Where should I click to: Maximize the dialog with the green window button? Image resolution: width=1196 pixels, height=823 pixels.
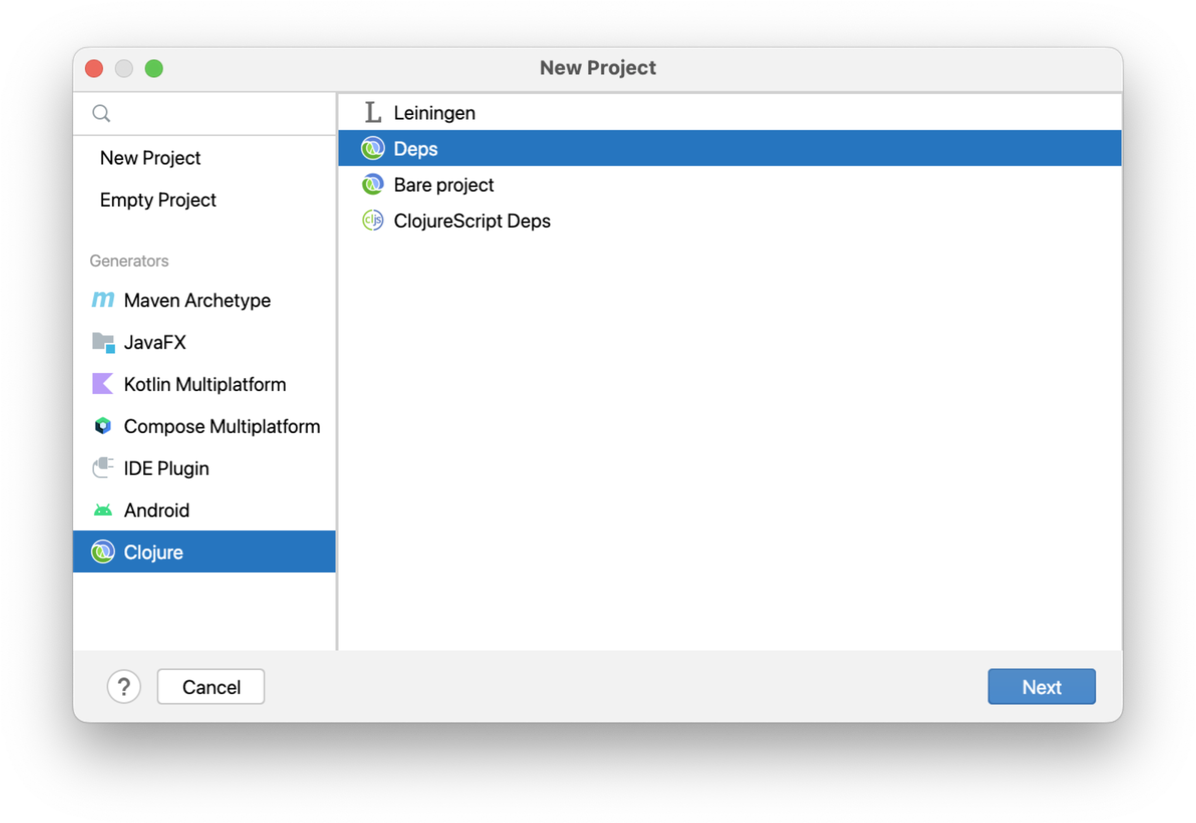[154, 69]
